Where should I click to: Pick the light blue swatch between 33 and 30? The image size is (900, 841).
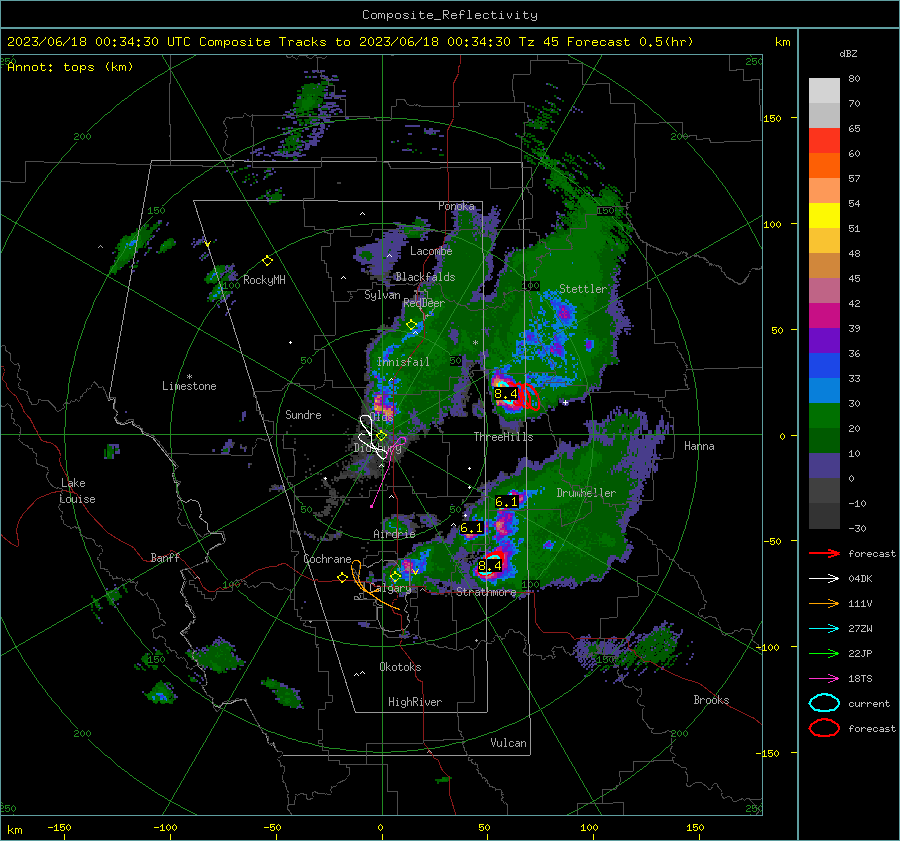(824, 390)
